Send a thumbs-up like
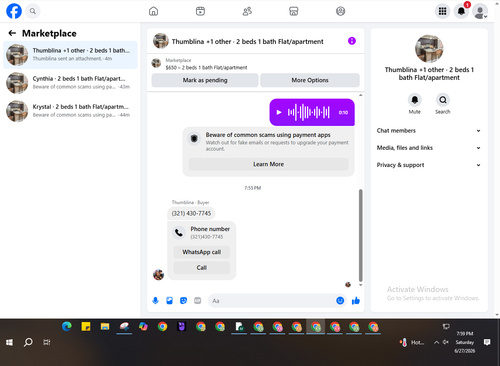Screen dimensions: 500x366 tap(356, 301)
